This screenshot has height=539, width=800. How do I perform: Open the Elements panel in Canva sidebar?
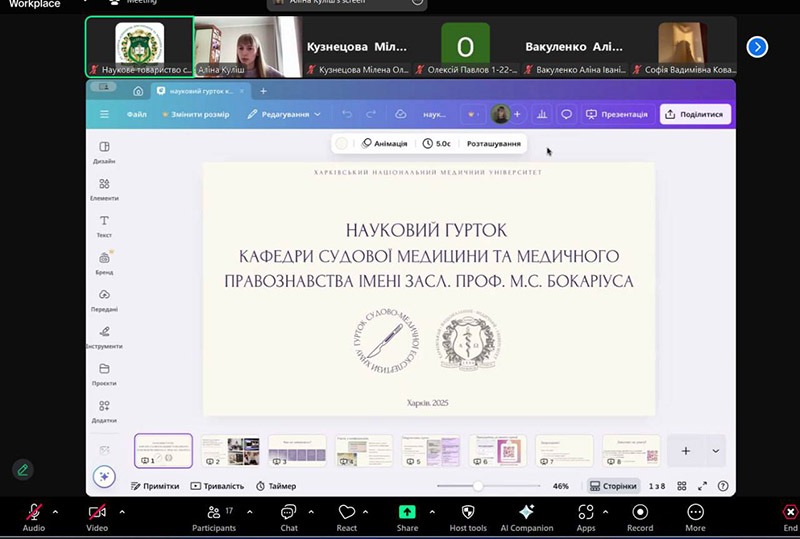coord(104,188)
